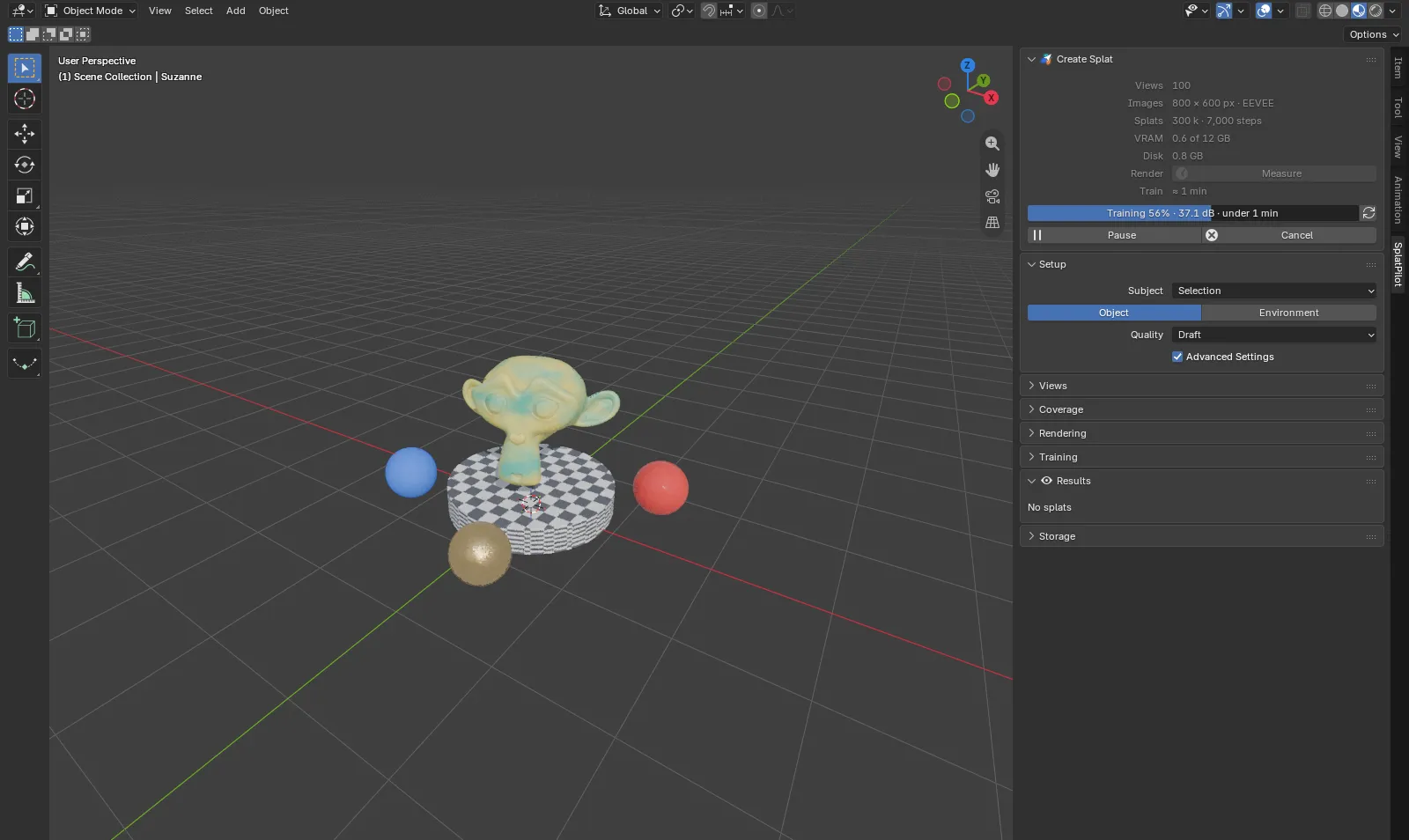Click the zoom magnifier viewport icon

[x=992, y=143]
